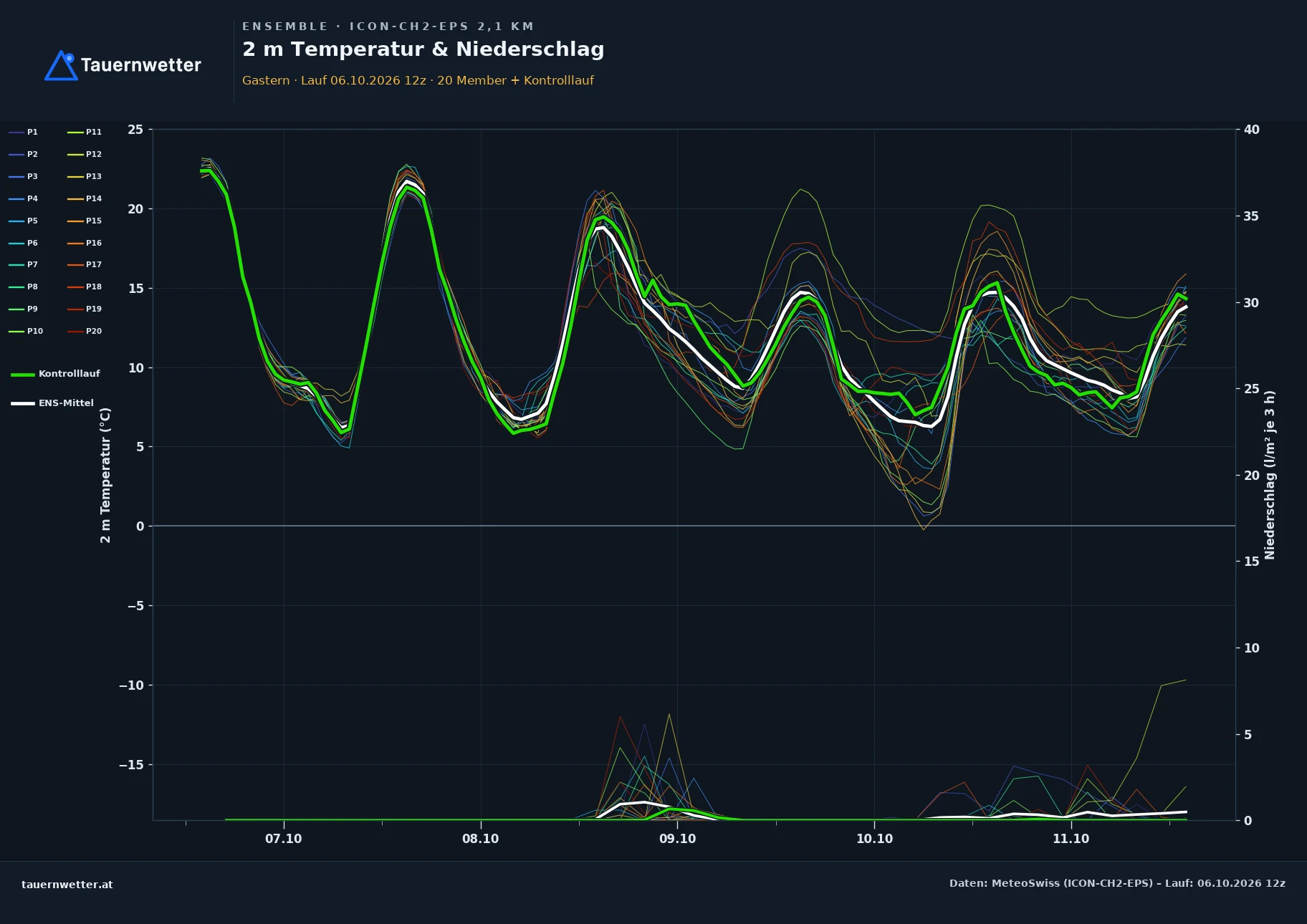Click the 09.10 date axis label
The image size is (1307, 924).
[677, 839]
